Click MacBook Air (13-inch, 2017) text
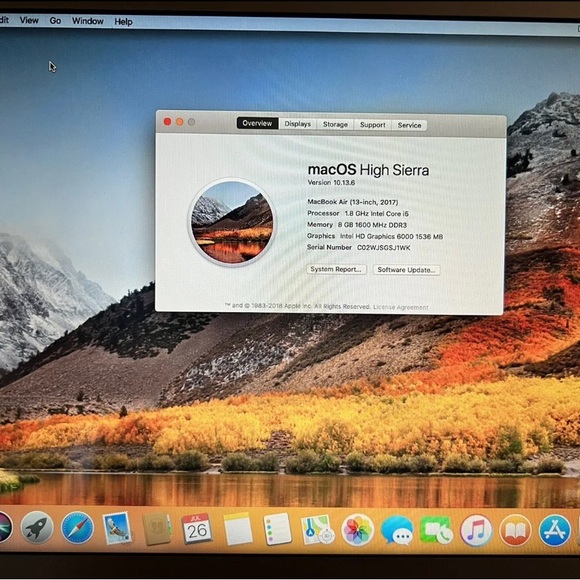The height and width of the screenshot is (580, 580). tap(353, 202)
